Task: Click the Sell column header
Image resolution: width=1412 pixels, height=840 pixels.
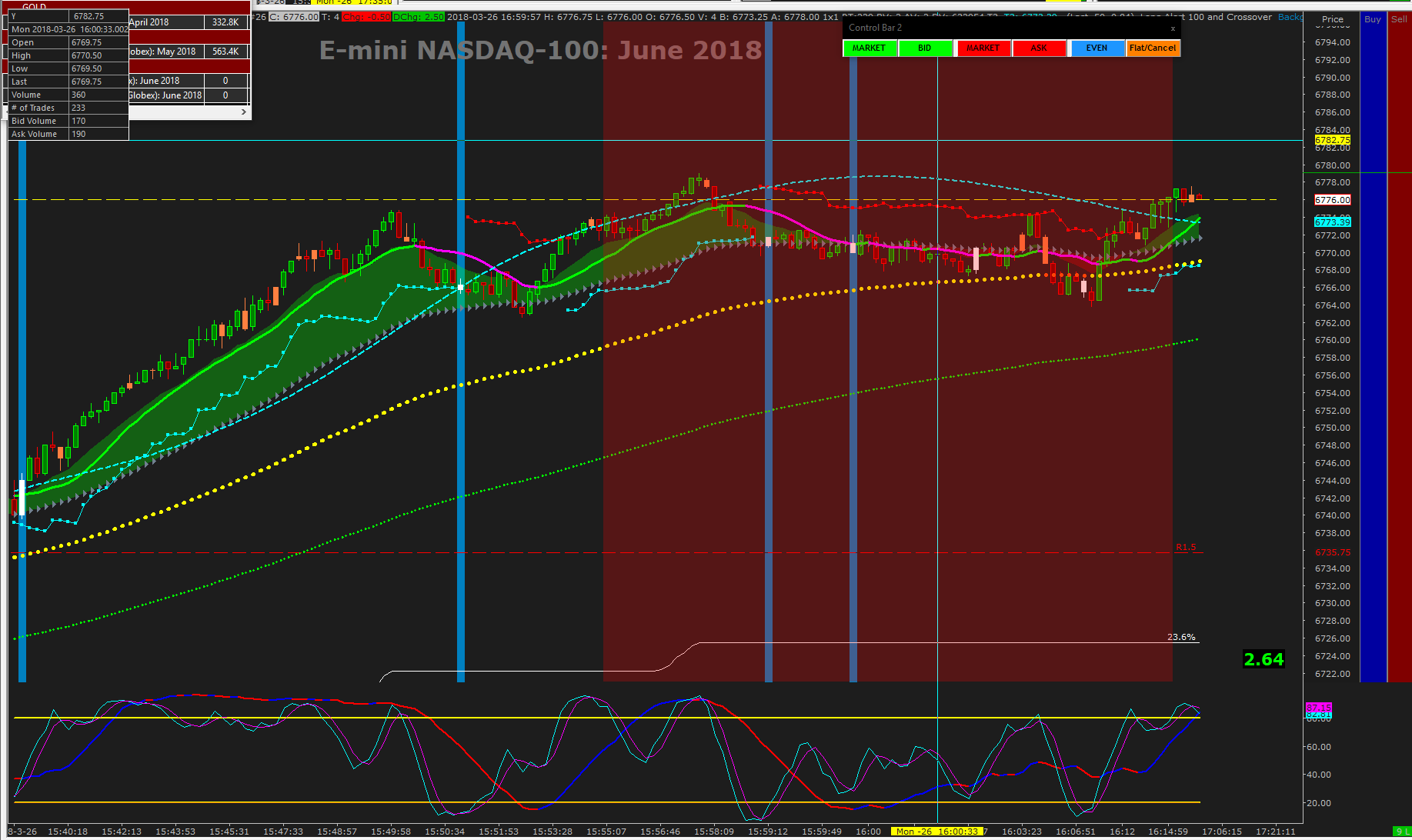Action: tap(1399, 19)
